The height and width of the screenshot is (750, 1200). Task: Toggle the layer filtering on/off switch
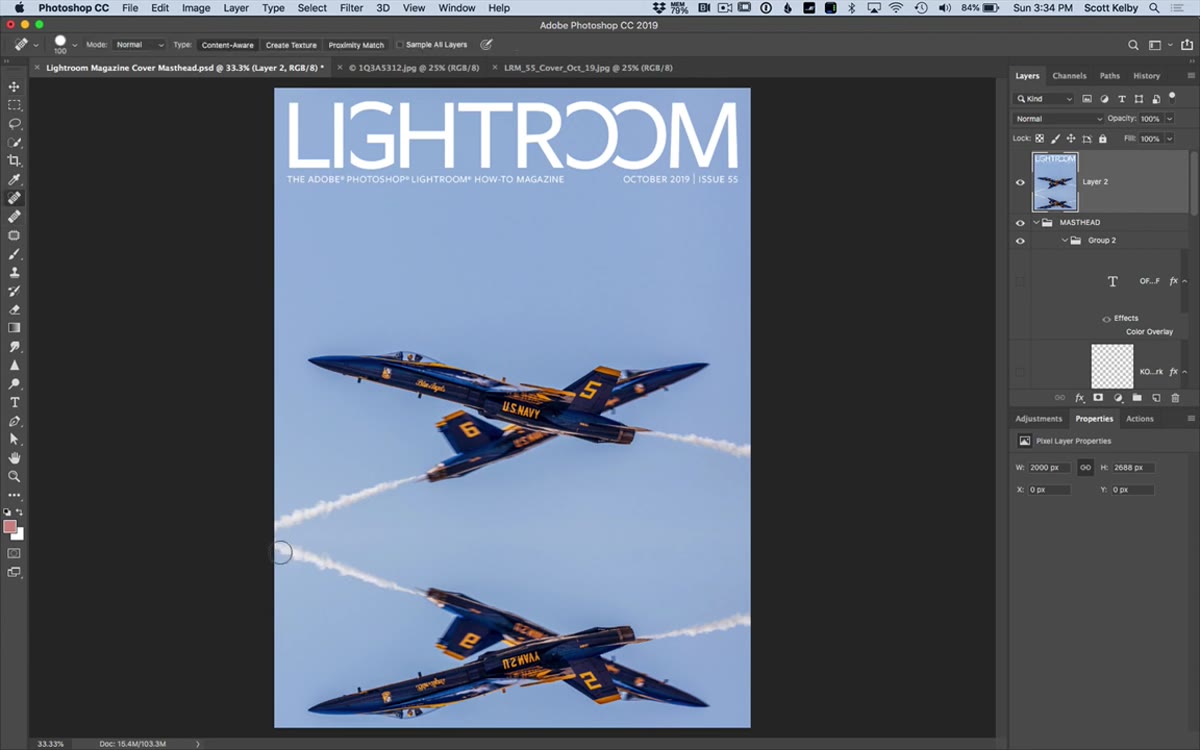click(x=1172, y=97)
